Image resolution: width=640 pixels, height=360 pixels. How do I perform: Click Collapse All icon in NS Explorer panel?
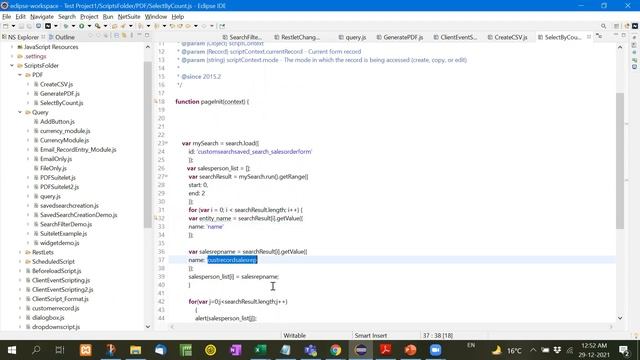pos(116,36)
